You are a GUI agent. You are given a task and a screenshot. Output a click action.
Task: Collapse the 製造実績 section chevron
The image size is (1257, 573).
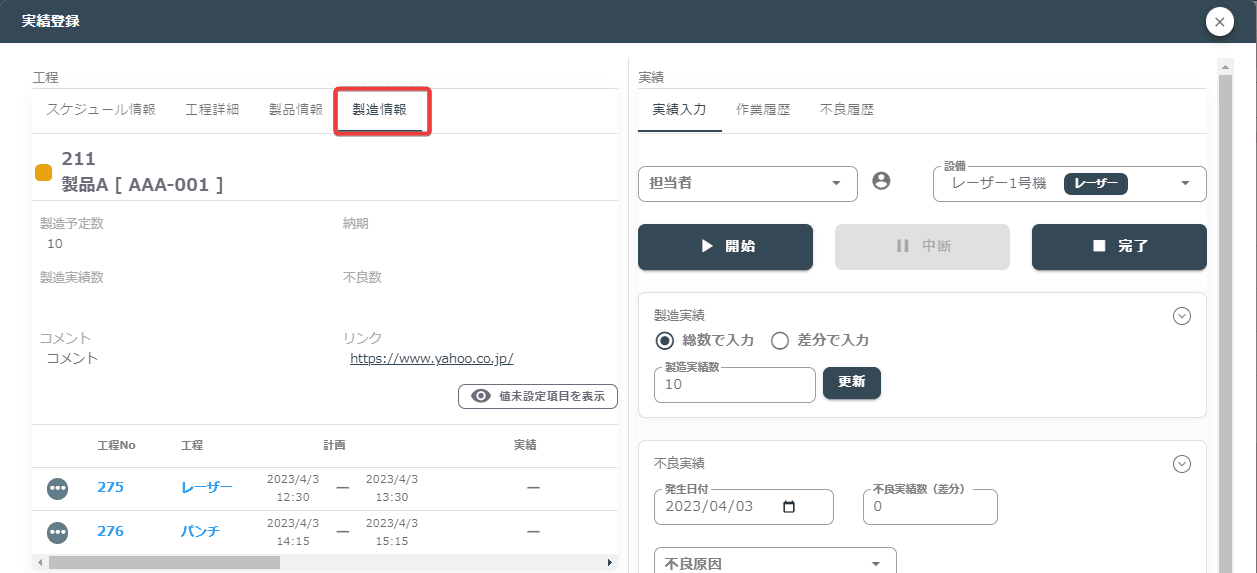click(1182, 316)
